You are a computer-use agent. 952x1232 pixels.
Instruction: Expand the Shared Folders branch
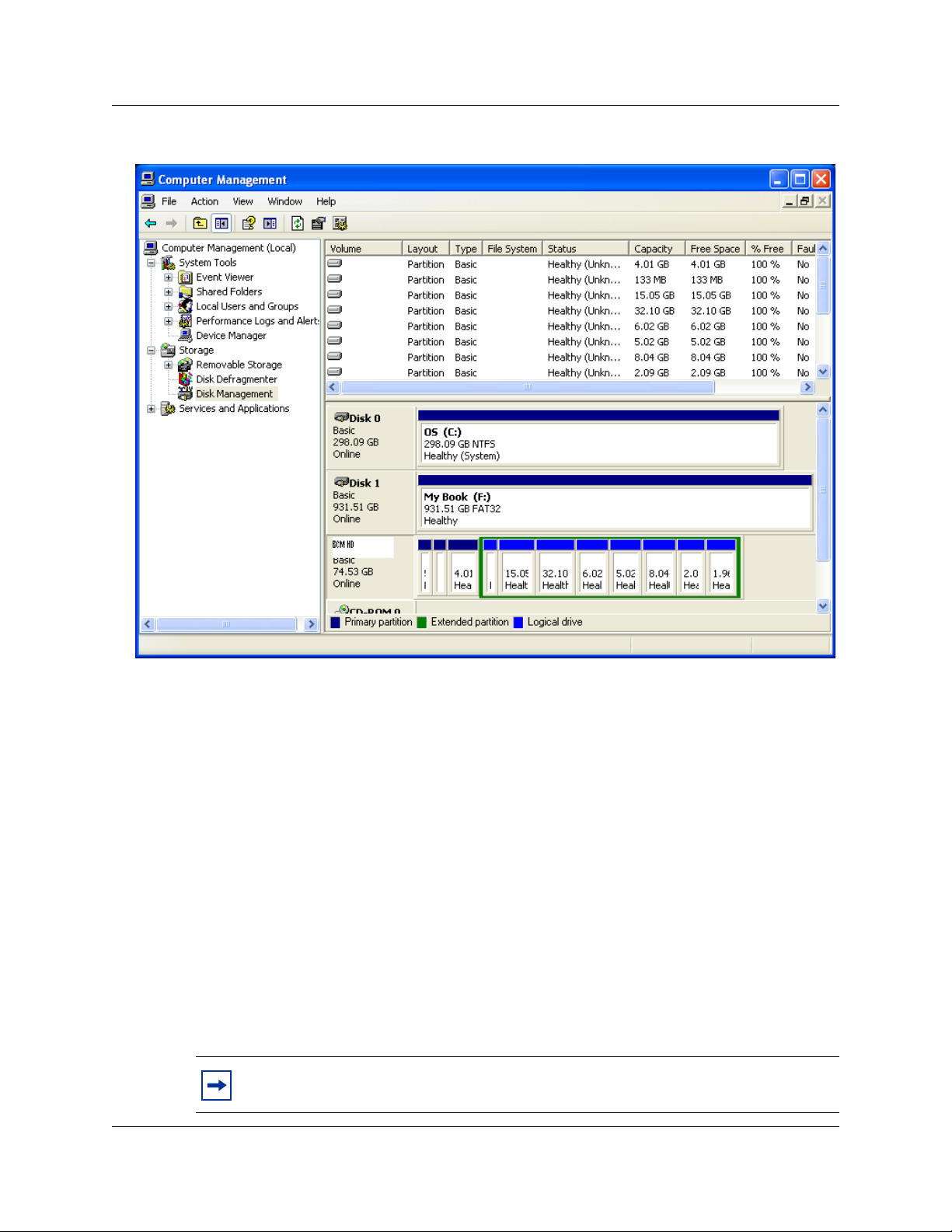[168, 292]
